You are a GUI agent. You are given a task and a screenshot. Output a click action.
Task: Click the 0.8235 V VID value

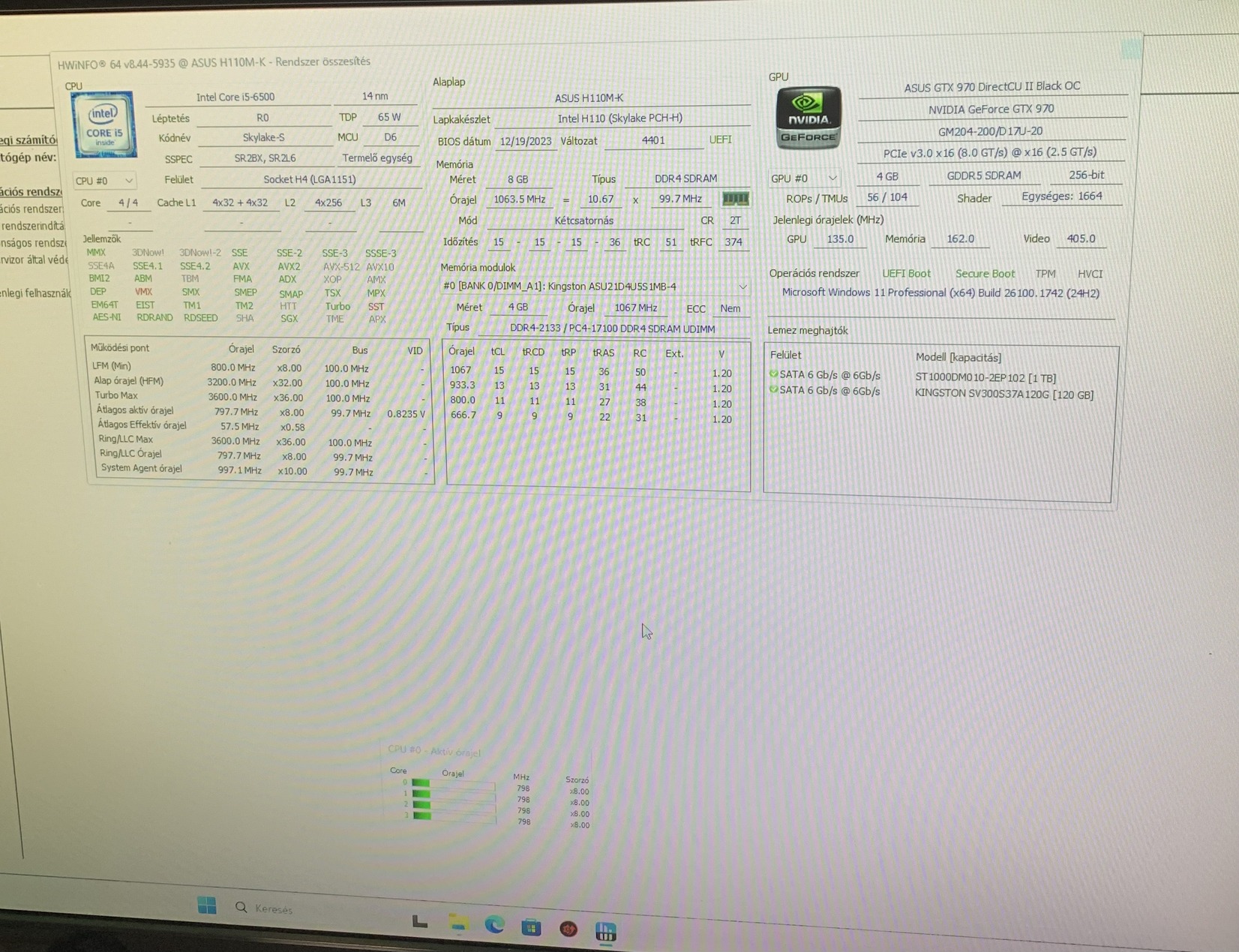tap(406, 413)
